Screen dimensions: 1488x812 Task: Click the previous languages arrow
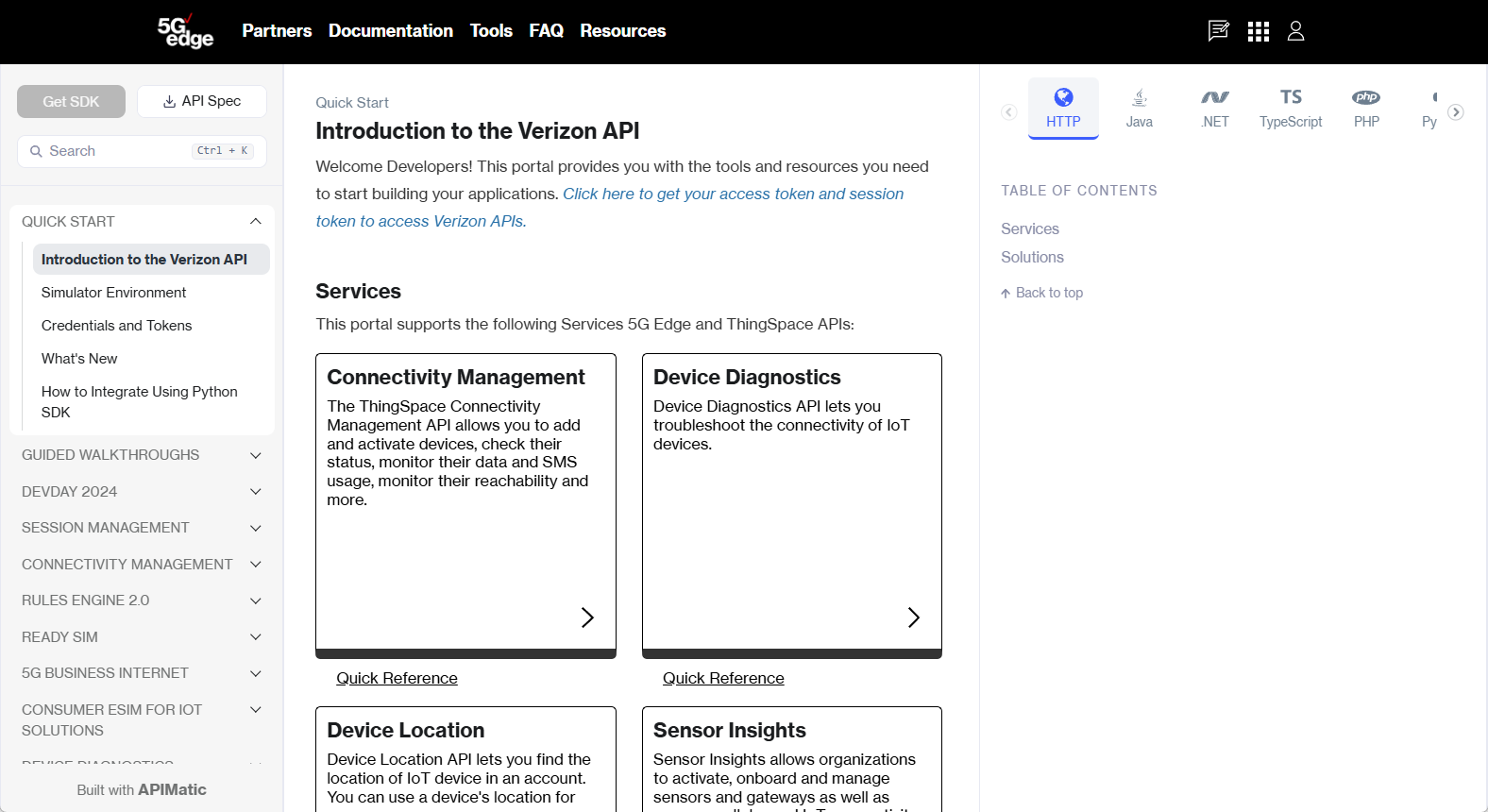(x=1009, y=112)
